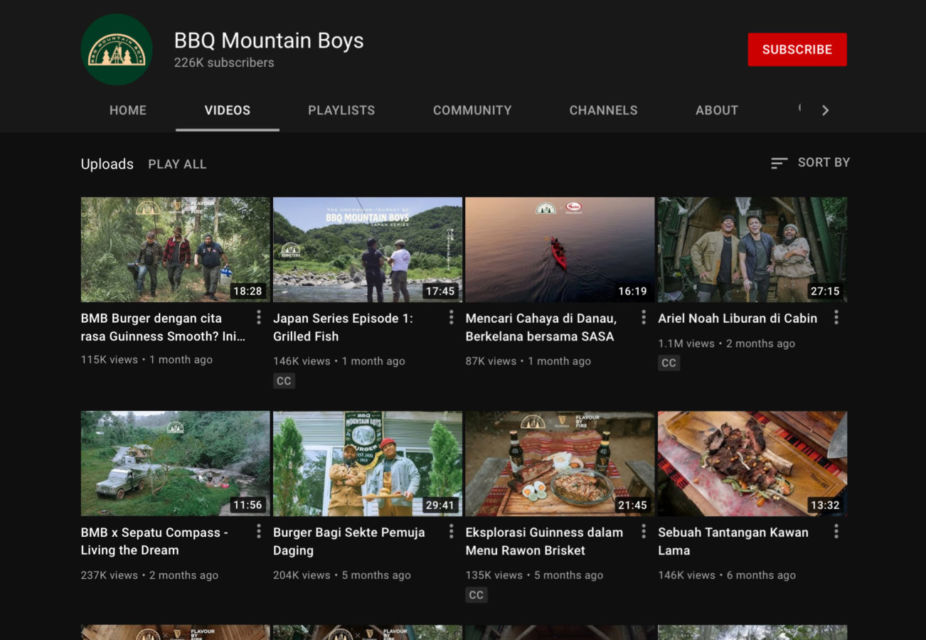Click 115K views 1 month ago text
Image resolution: width=926 pixels, height=640 pixels.
146,360
